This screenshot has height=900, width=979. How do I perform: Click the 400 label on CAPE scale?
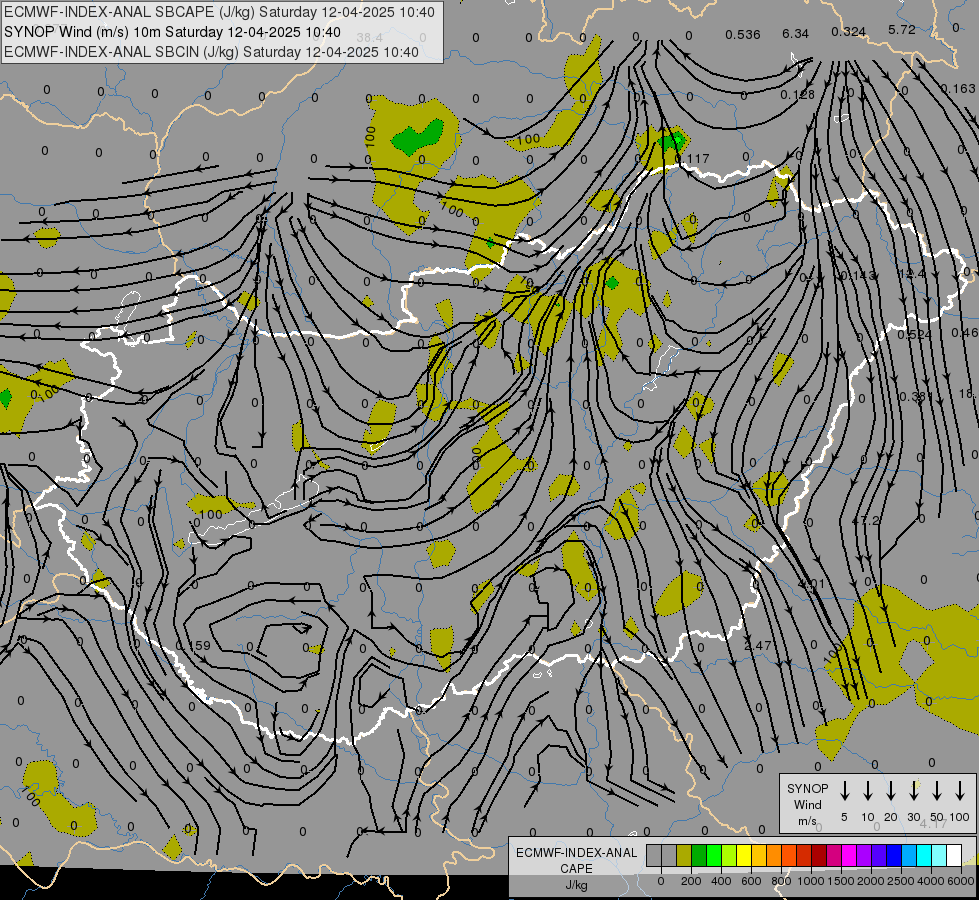point(721,881)
